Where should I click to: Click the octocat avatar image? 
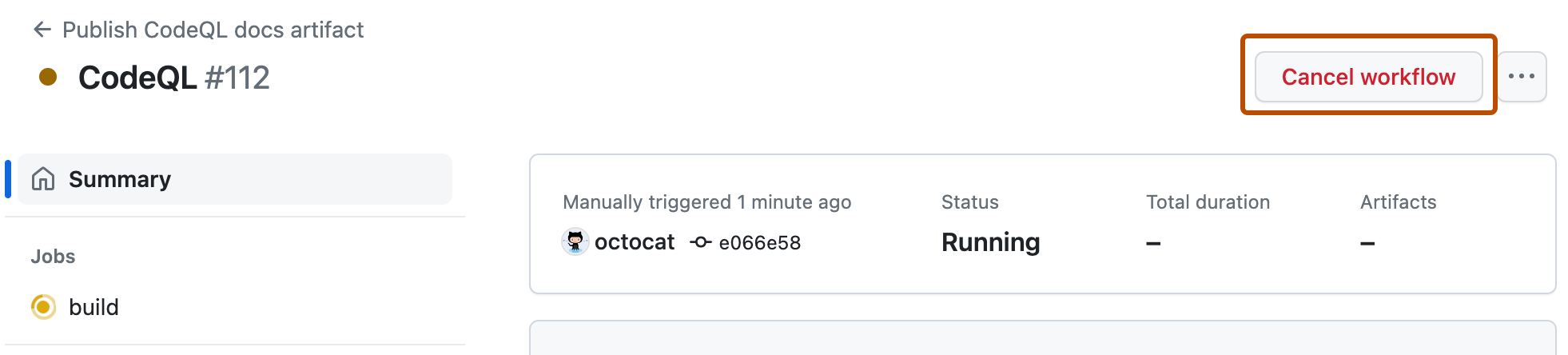575,241
